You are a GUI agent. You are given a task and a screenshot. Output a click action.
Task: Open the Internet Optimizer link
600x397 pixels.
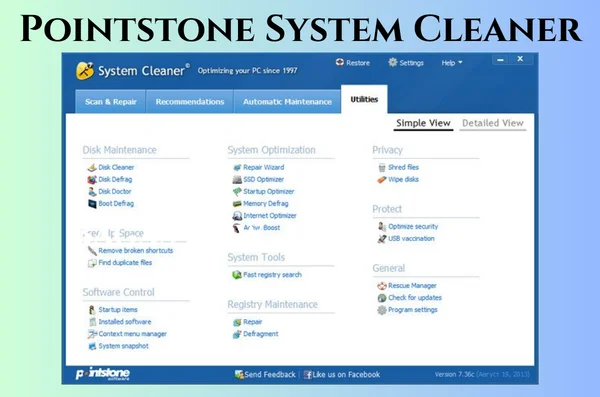point(270,216)
